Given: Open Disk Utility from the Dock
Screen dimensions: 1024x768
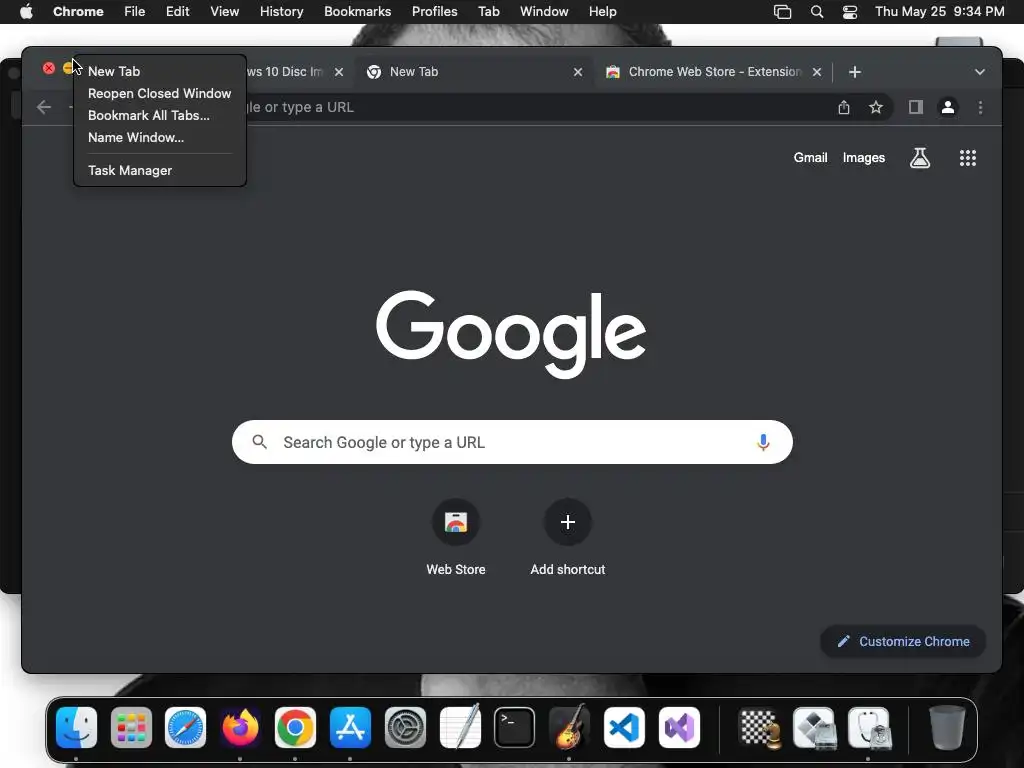Looking at the screenshot, I should click(x=869, y=728).
